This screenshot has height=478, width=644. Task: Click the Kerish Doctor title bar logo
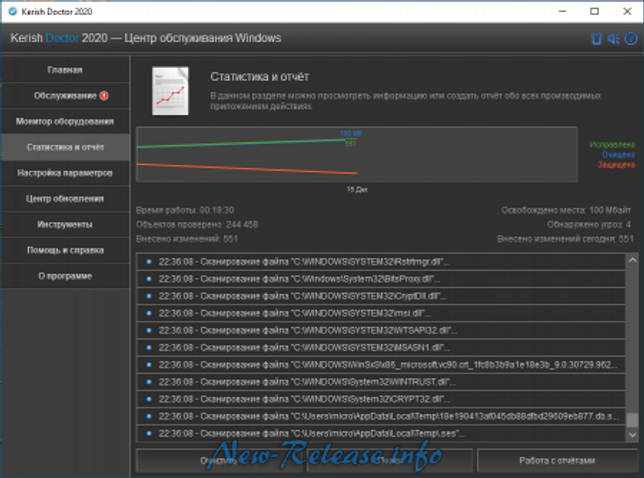(12, 11)
